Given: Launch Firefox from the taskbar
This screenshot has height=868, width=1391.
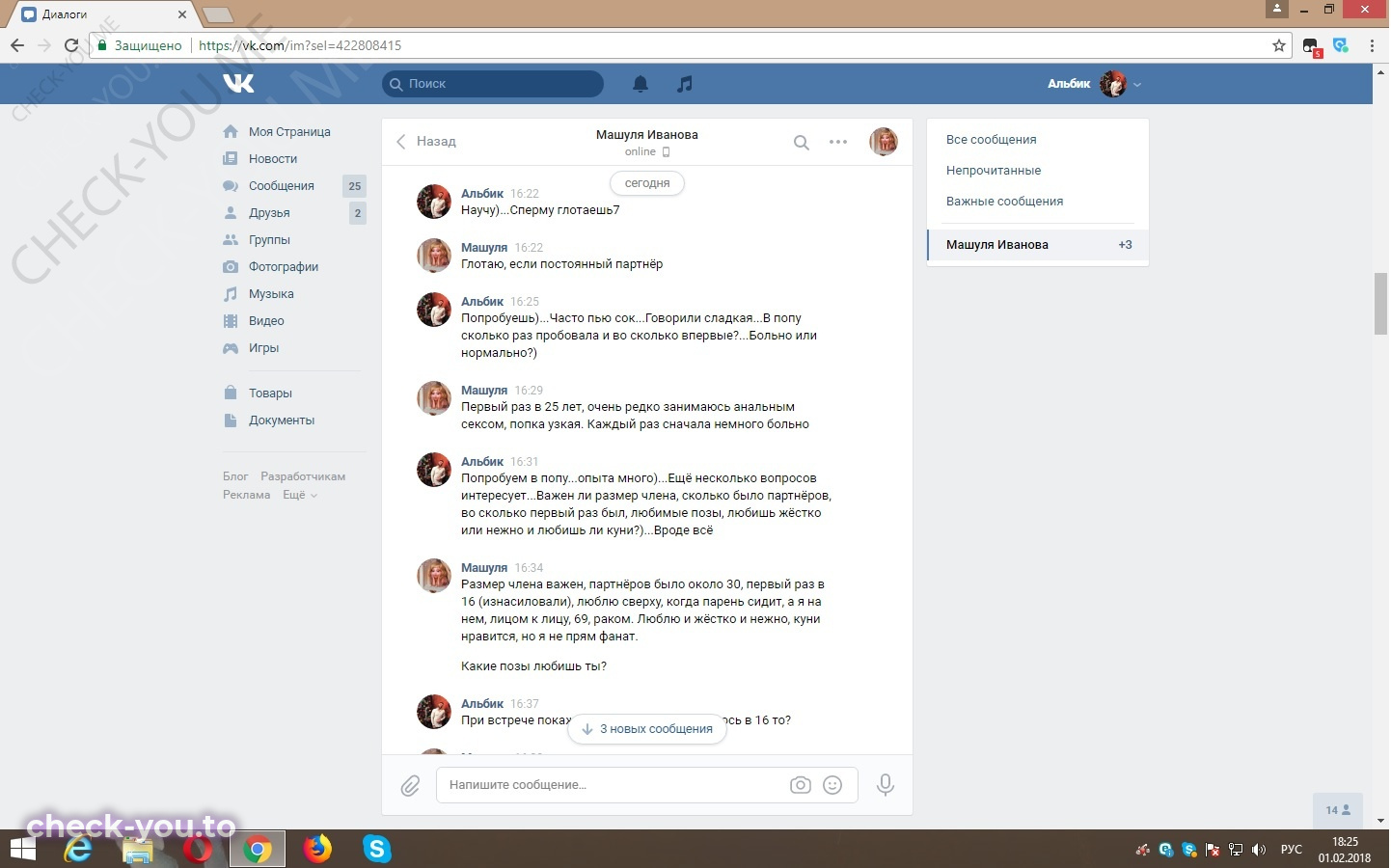Looking at the screenshot, I should 316,849.
